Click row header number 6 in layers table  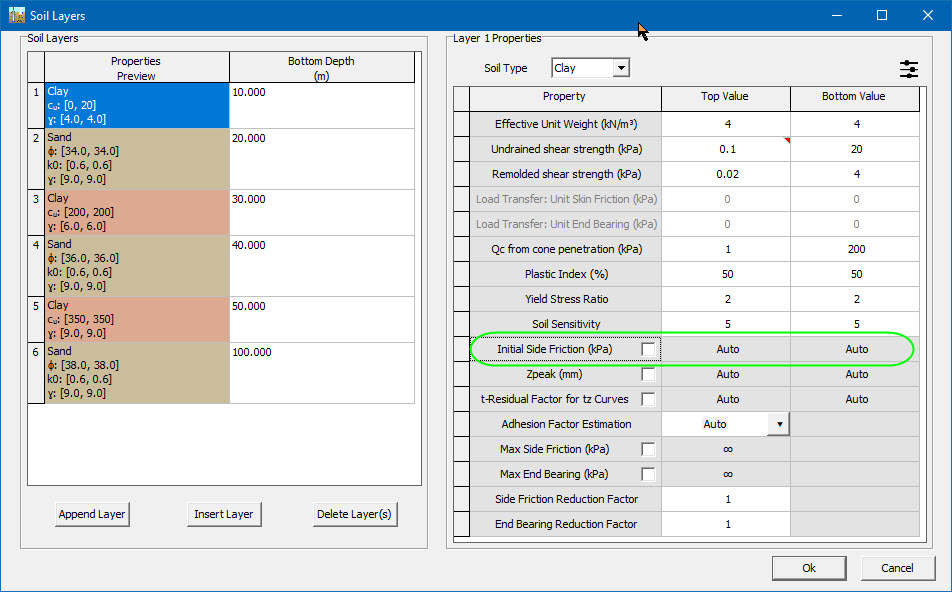point(36,372)
